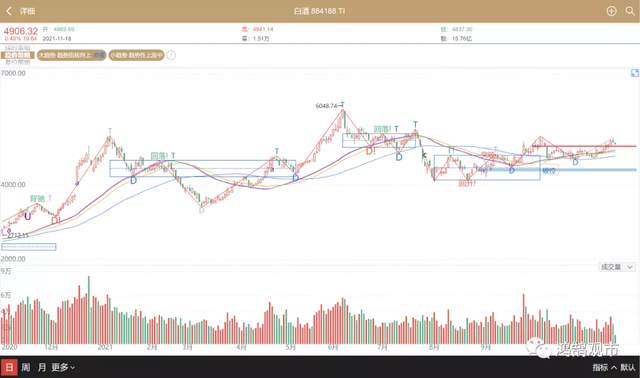Tap the round info icon beside trend pills
The image size is (640, 378).
coord(171,55)
